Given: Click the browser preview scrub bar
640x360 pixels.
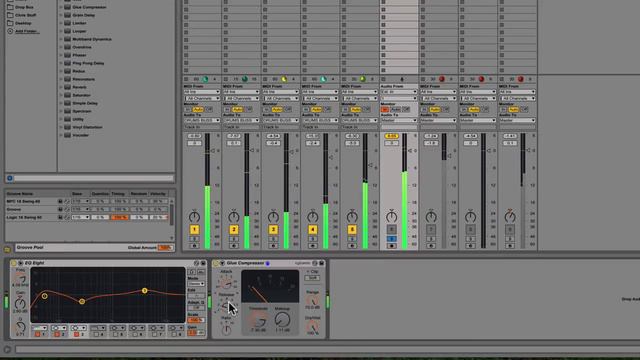Looking at the screenshot, I should click(x=94, y=178).
